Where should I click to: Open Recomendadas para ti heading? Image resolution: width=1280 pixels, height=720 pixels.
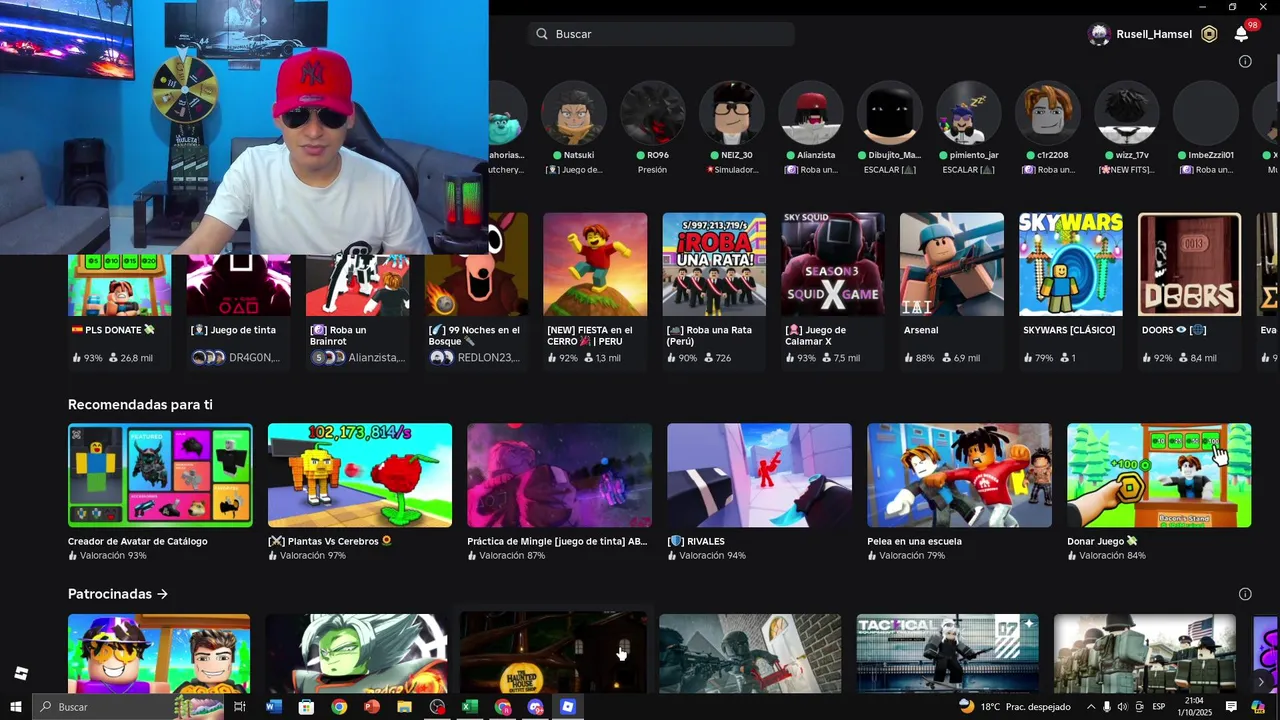coord(140,404)
